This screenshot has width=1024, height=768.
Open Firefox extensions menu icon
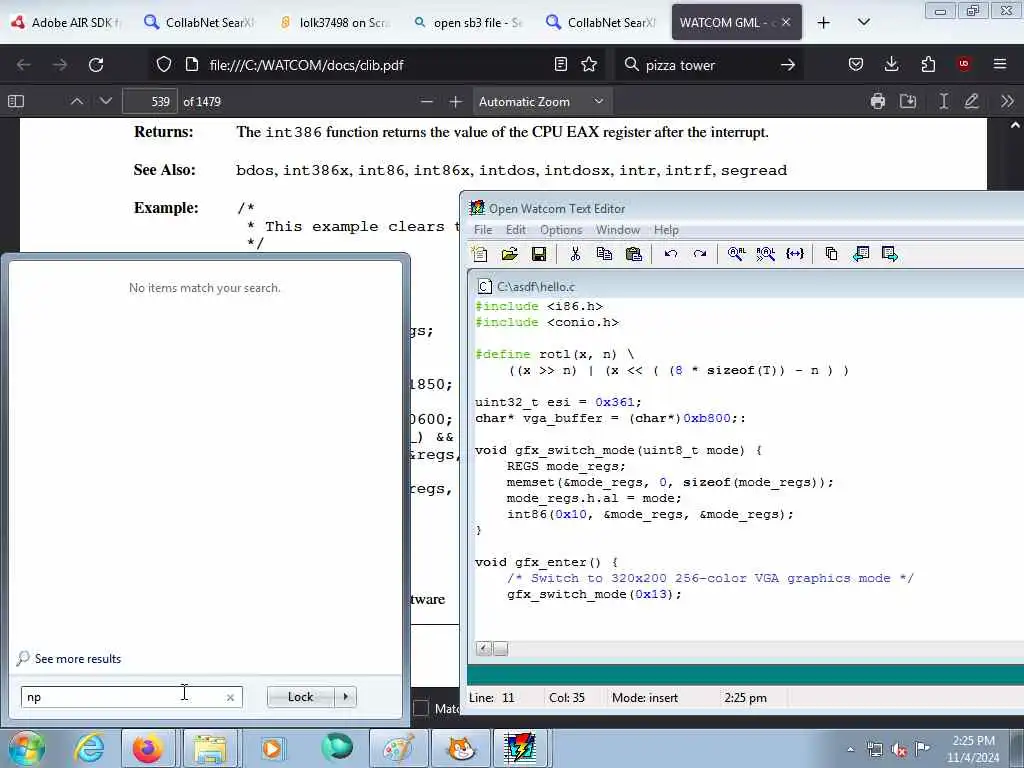[928, 64]
